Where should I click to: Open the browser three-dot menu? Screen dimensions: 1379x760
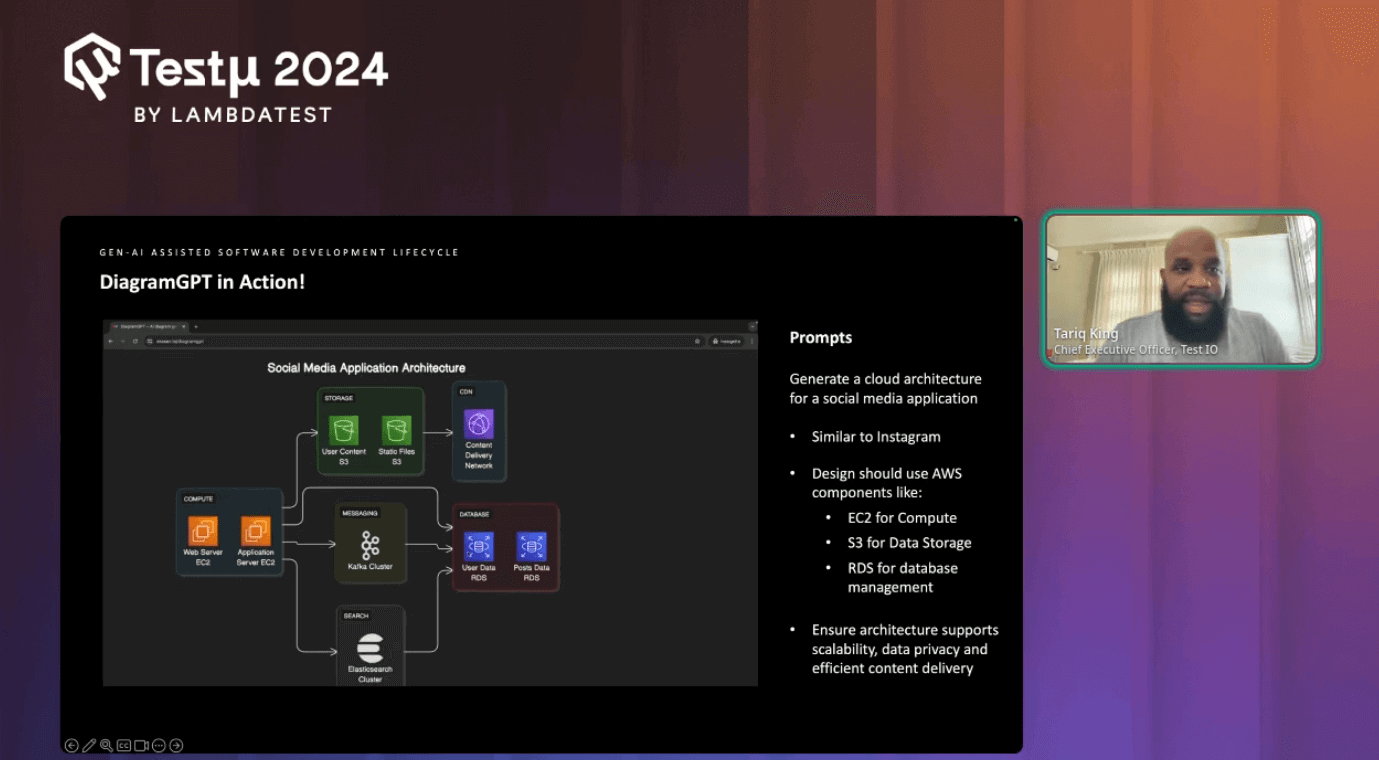pos(752,341)
